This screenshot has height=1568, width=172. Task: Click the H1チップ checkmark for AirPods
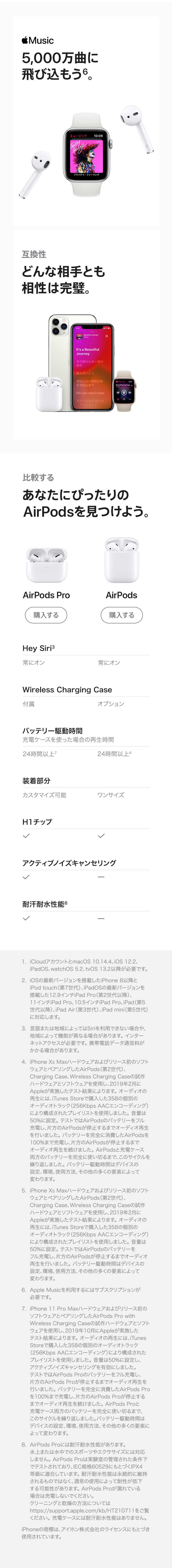tap(101, 836)
